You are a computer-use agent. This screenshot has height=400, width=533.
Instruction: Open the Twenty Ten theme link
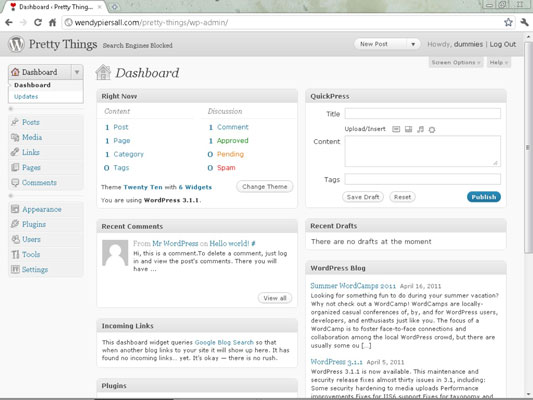pyautogui.click(x=143, y=187)
